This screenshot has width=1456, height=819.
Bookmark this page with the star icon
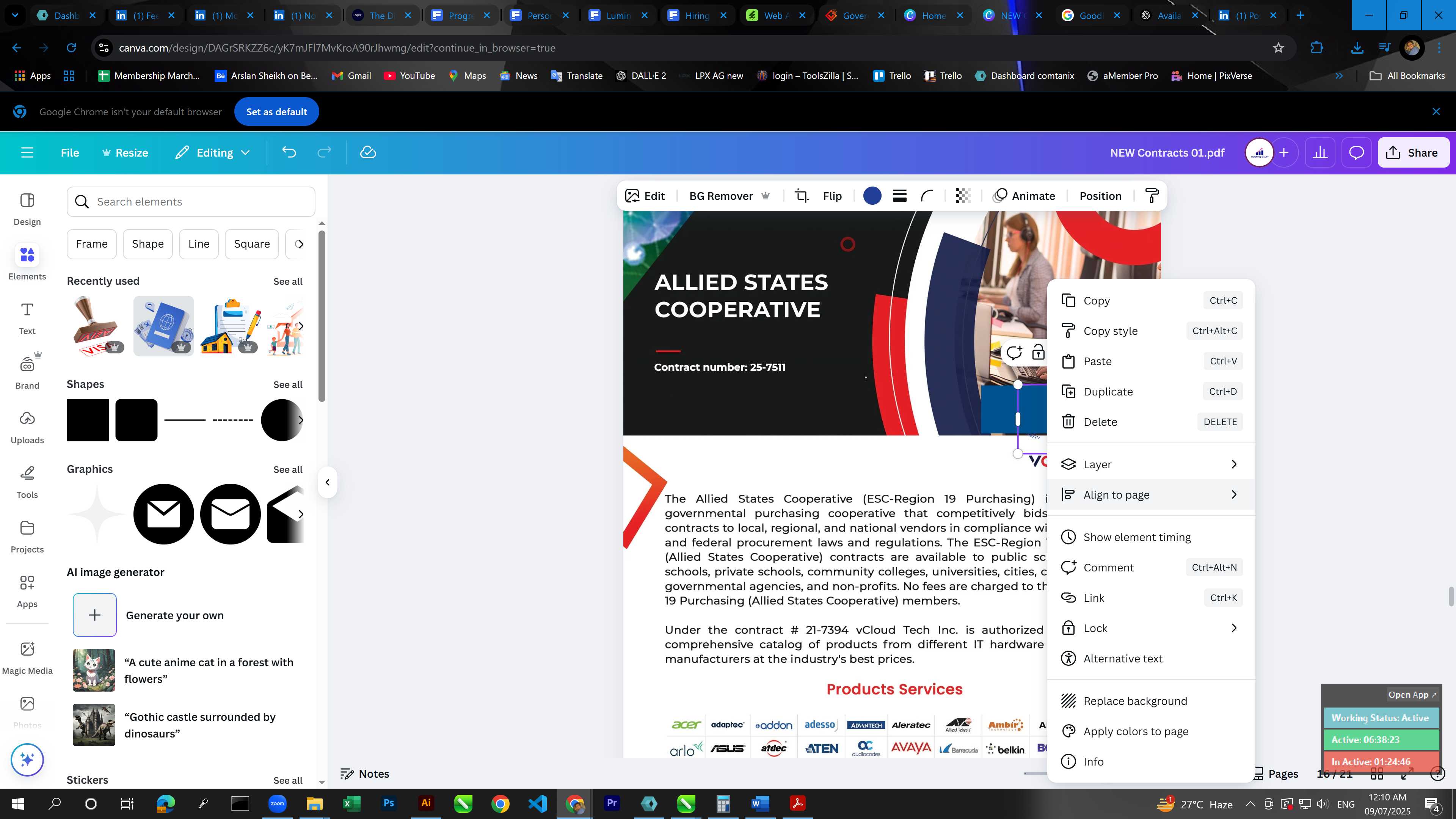coord(1279,48)
